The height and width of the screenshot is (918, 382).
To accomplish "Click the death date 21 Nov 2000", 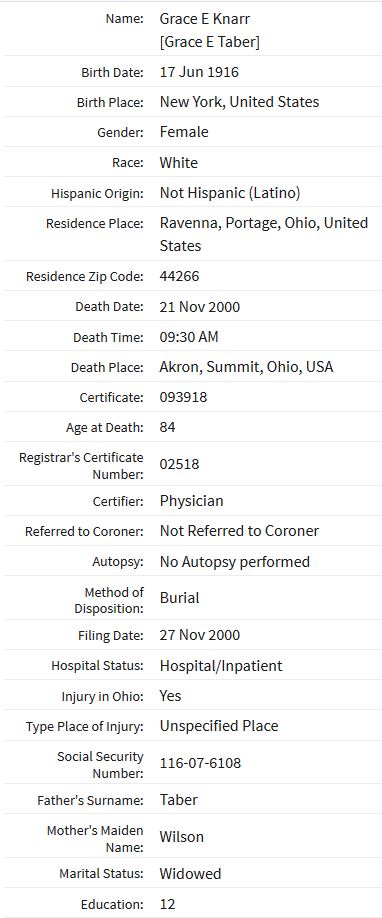I will click(x=200, y=307).
